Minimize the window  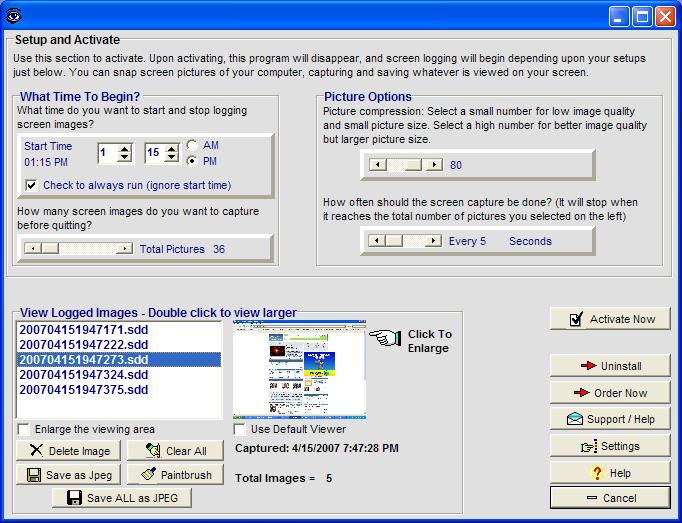point(618,17)
